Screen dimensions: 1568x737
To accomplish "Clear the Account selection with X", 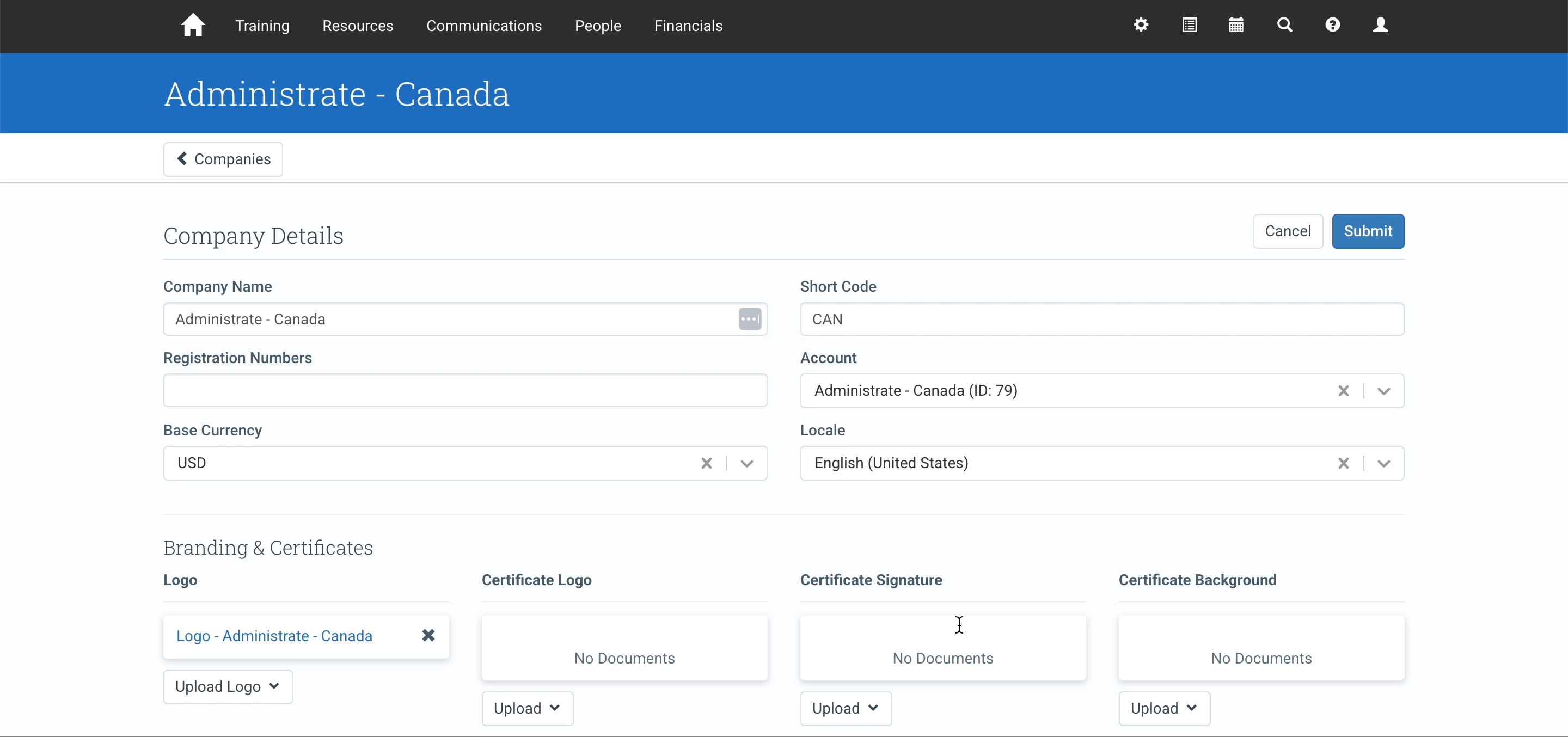I will tap(1343, 391).
